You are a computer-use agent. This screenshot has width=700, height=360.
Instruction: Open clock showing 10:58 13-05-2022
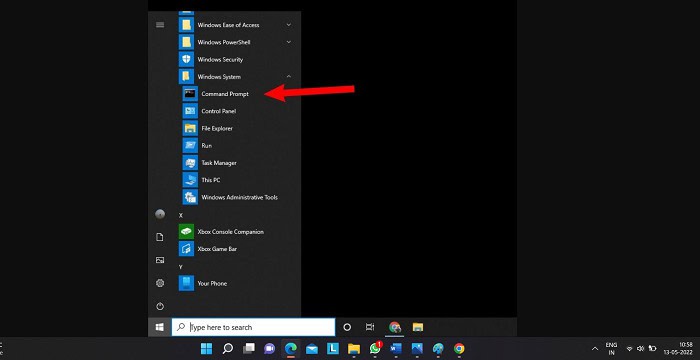pos(678,348)
